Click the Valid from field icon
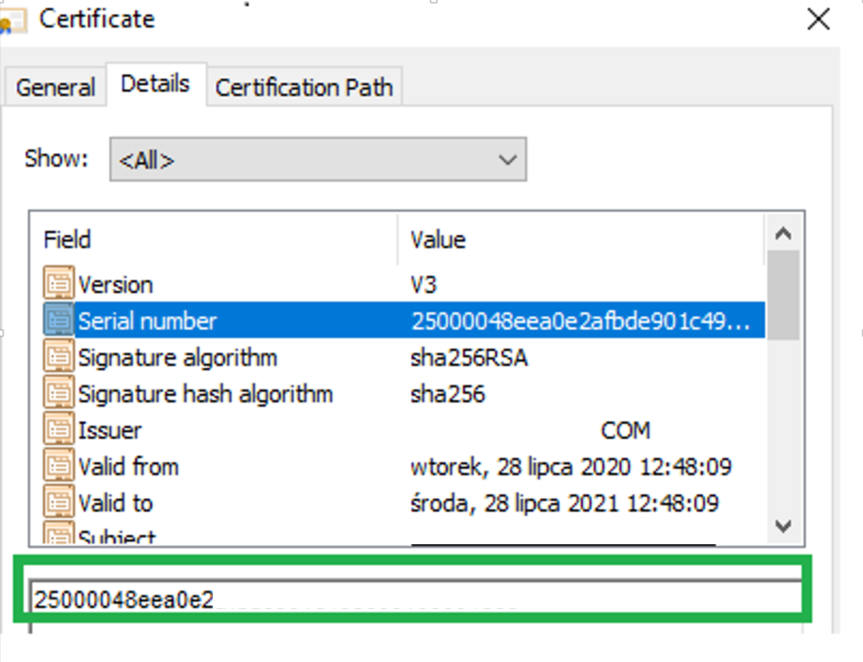 coord(60,467)
